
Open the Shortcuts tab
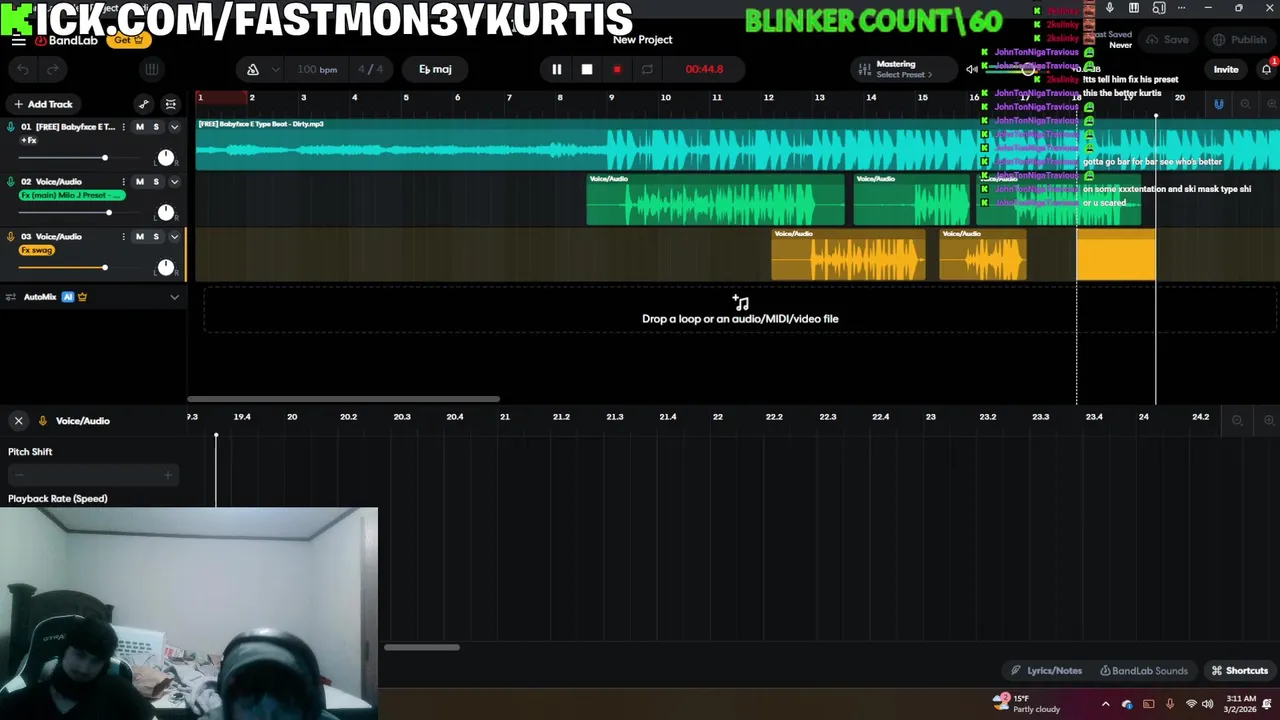(x=1239, y=671)
